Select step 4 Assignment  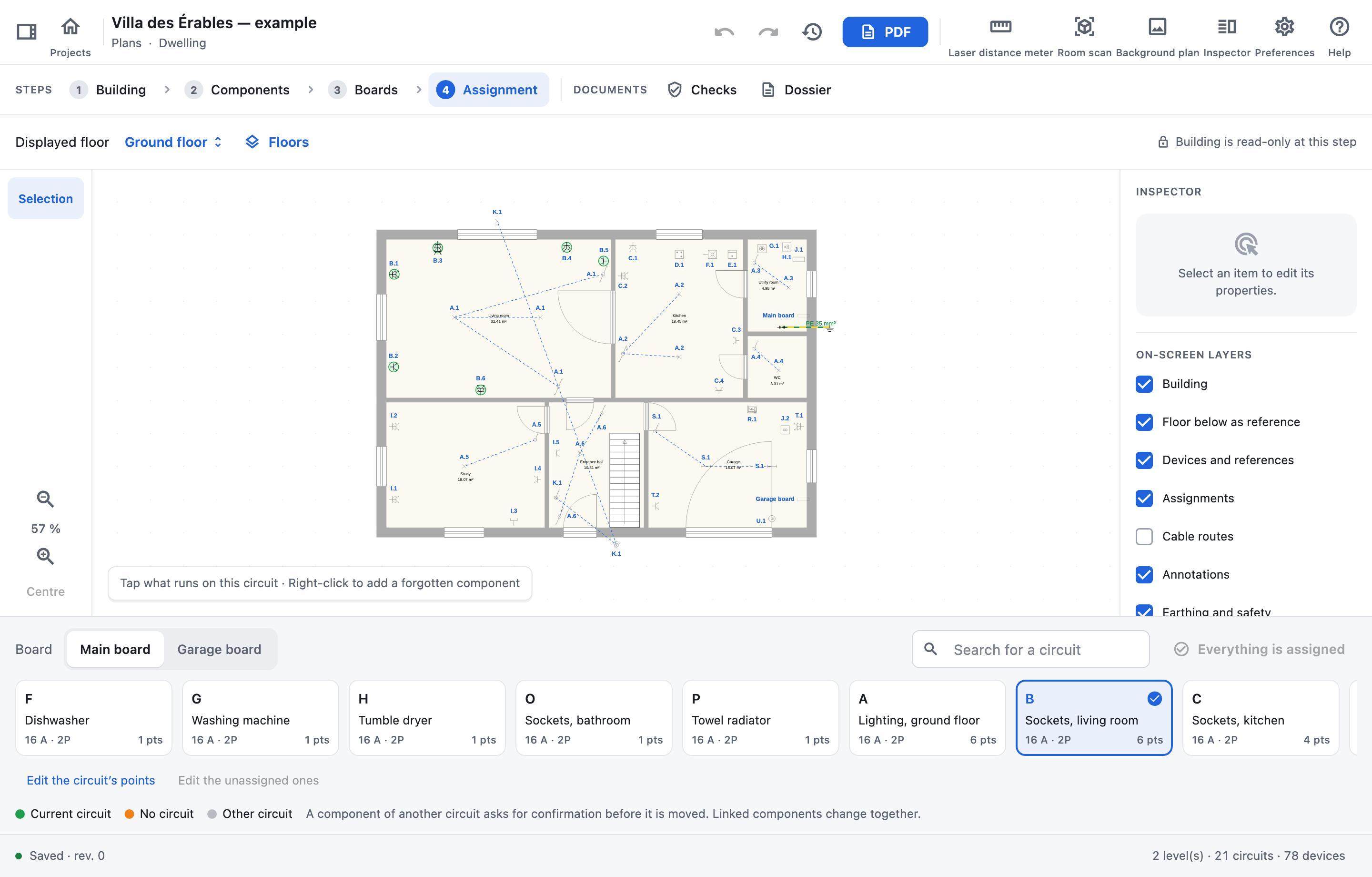tap(488, 90)
